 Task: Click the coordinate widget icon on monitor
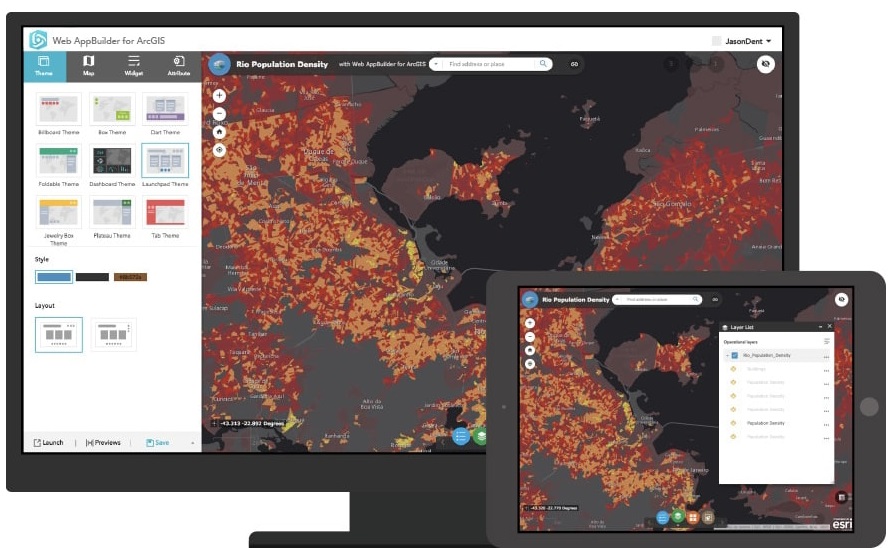point(214,423)
